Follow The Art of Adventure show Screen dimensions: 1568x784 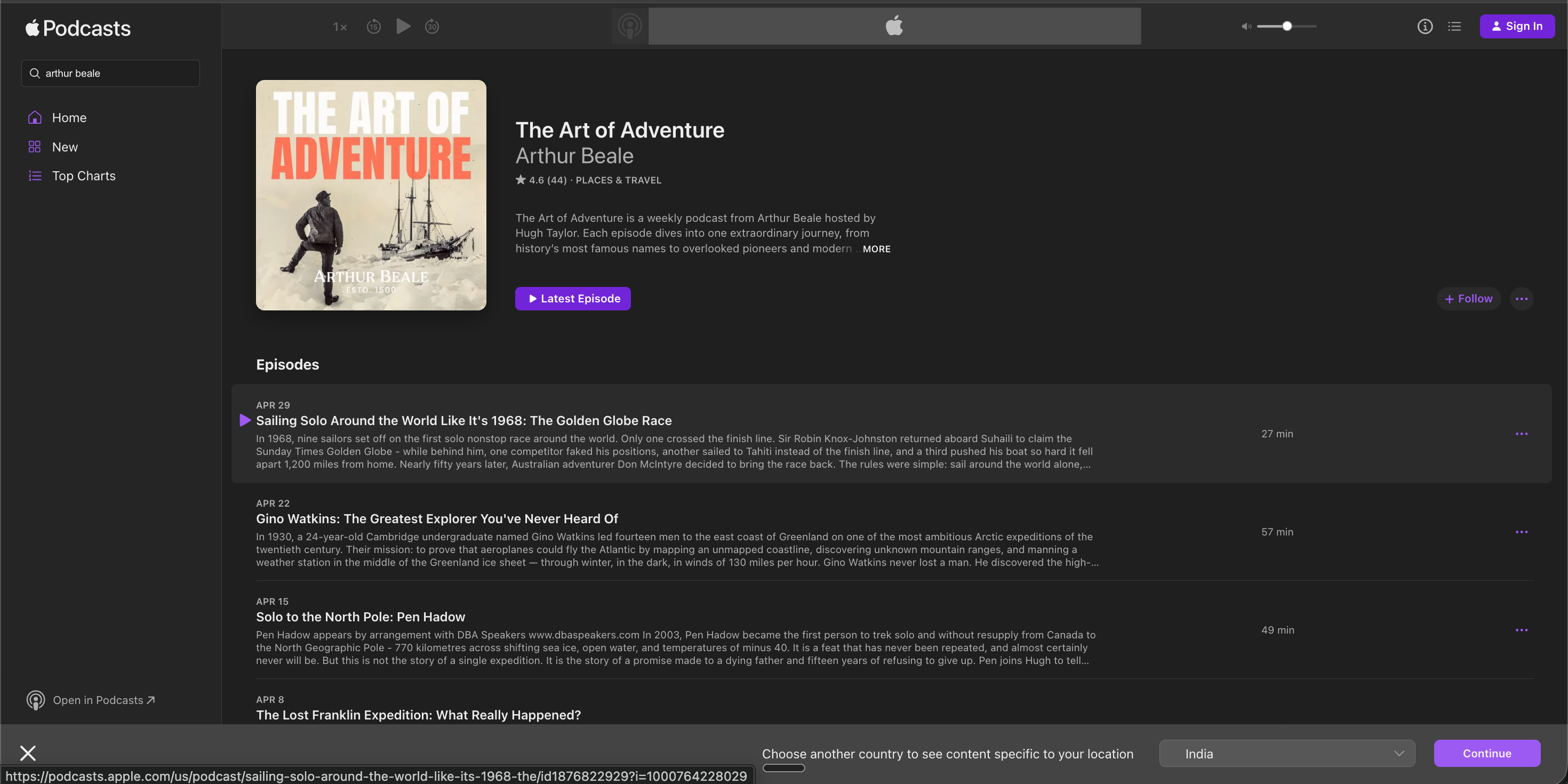(1469, 299)
